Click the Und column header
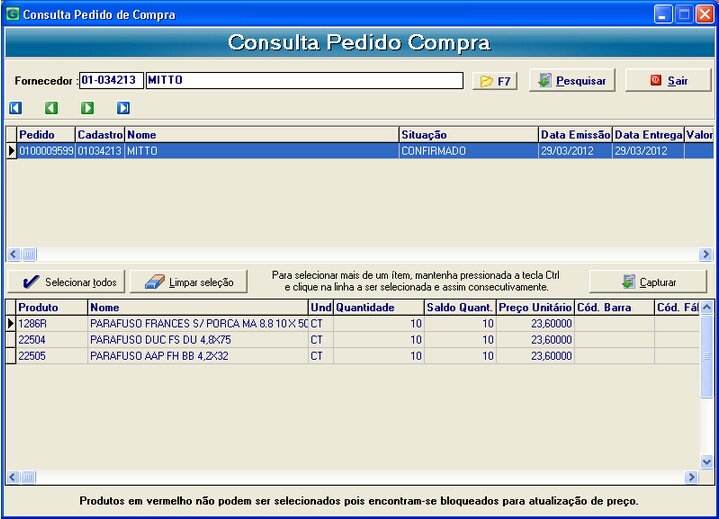 pos(321,308)
